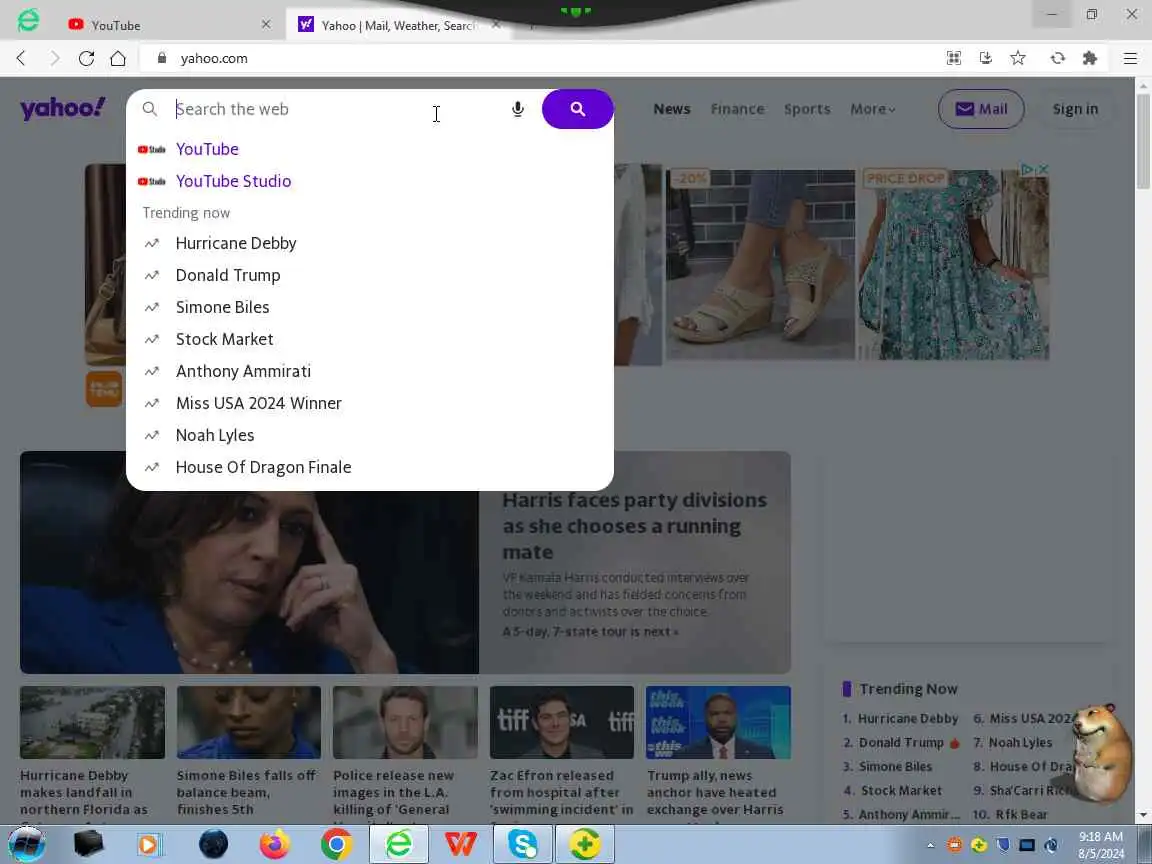Open the green plus taskbar application
Image resolution: width=1152 pixels, height=864 pixels.
click(x=584, y=844)
